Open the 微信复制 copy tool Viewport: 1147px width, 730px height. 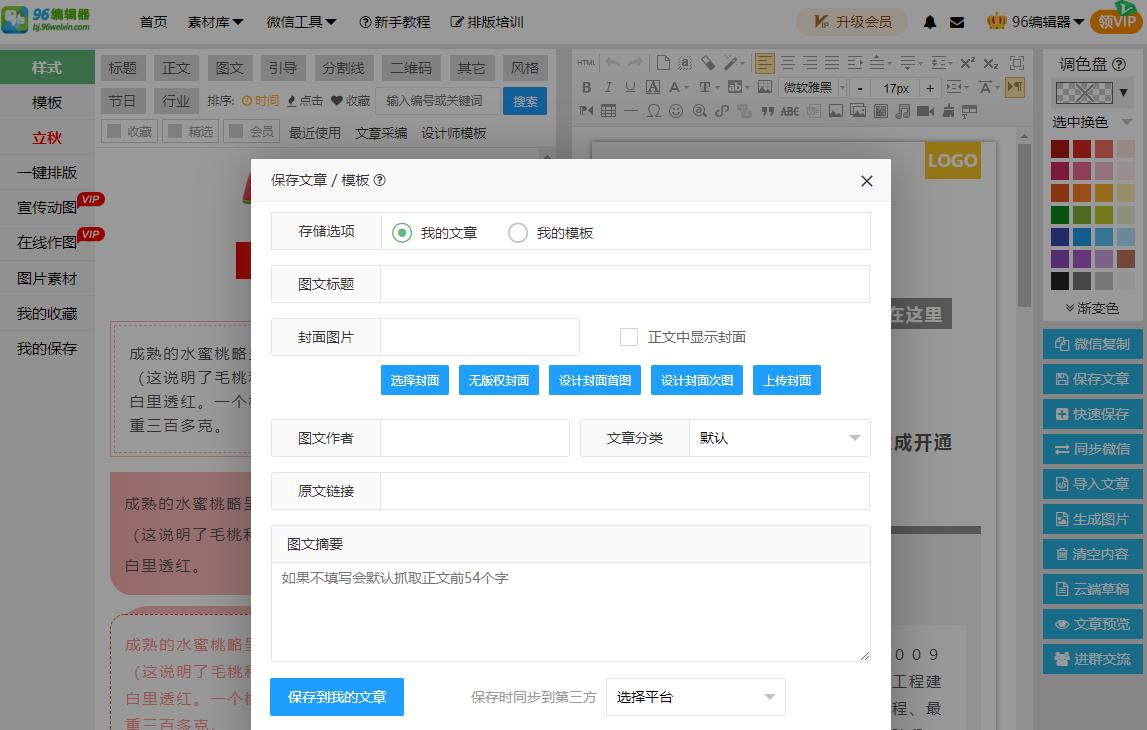pyautogui.click(x=1092, y=344)
